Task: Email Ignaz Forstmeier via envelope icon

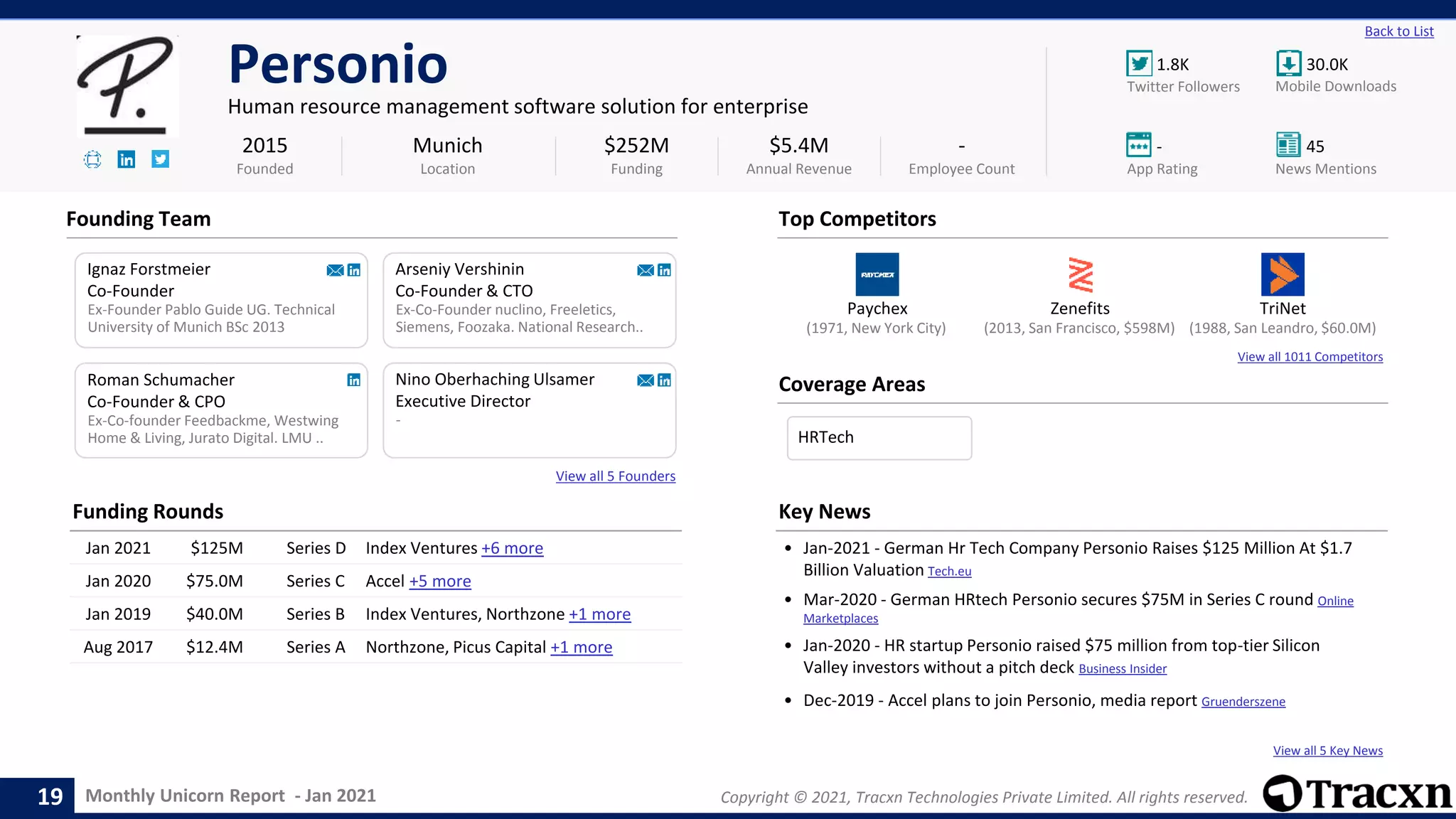Action: click(335, 270)
